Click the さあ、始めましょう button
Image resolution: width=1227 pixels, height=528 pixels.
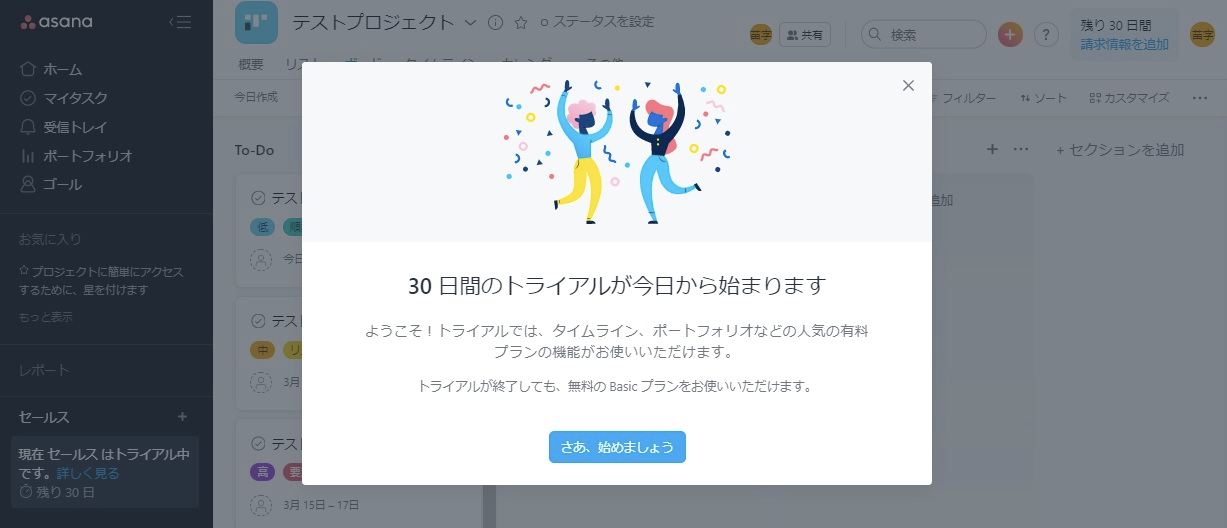(617, 447)
